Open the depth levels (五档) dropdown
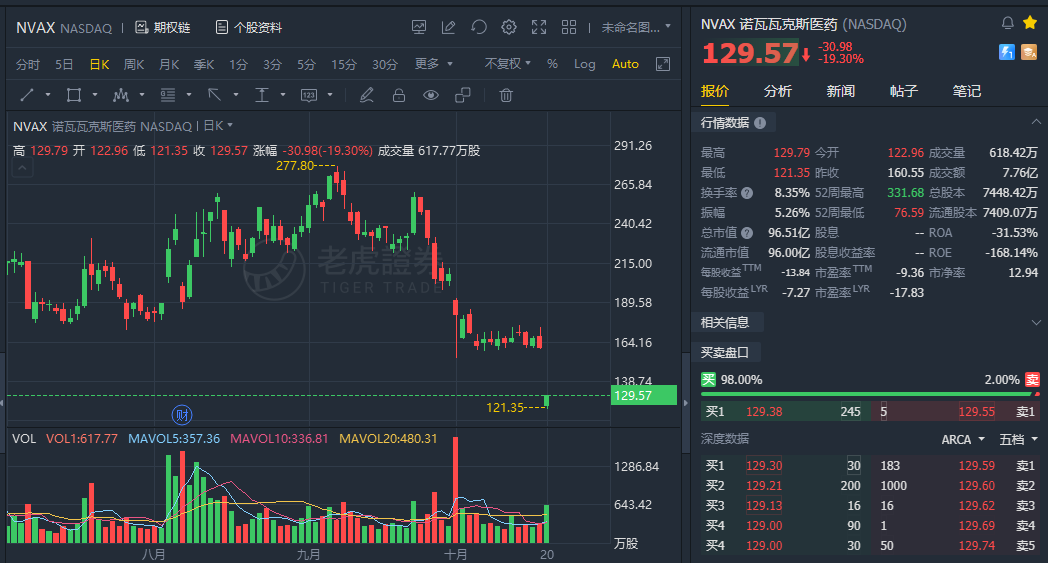Screen dimensions: 1048x563 [1018, 439]
